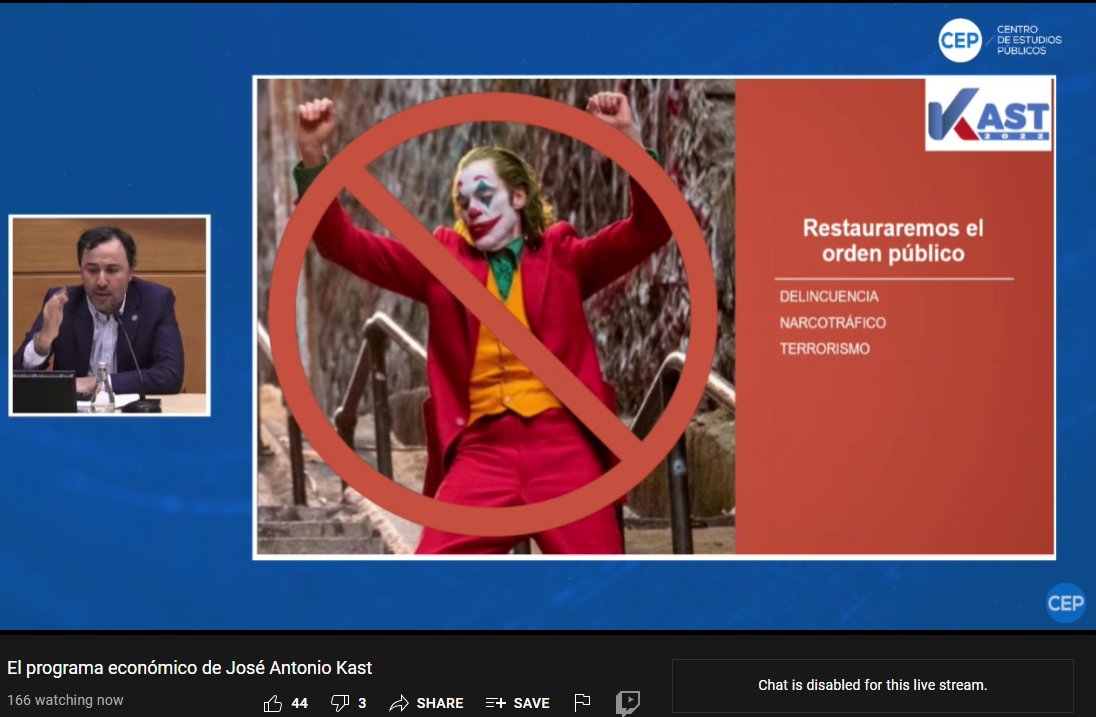Click the dislike count '3'
Screen dimensions: 1096x717
(362, 703)
